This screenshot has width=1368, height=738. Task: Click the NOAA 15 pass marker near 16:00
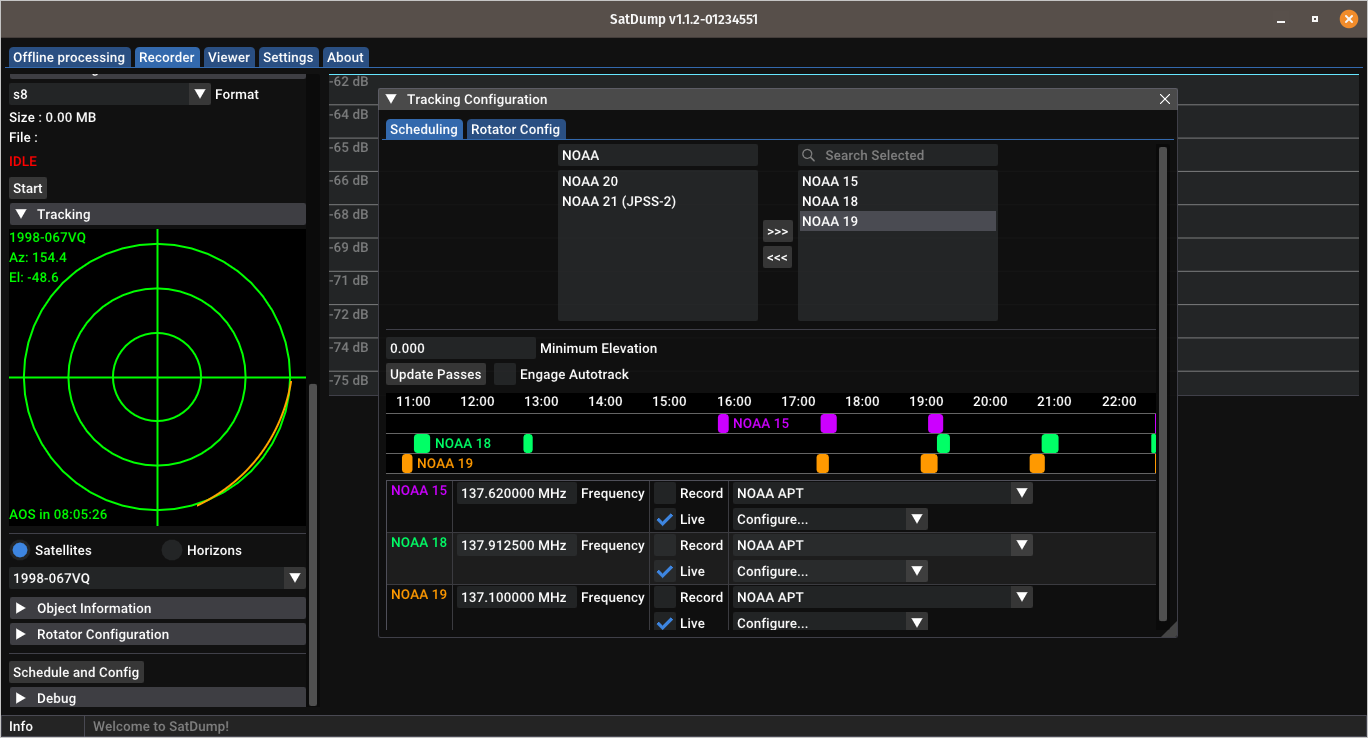click(x=724, y=423)
